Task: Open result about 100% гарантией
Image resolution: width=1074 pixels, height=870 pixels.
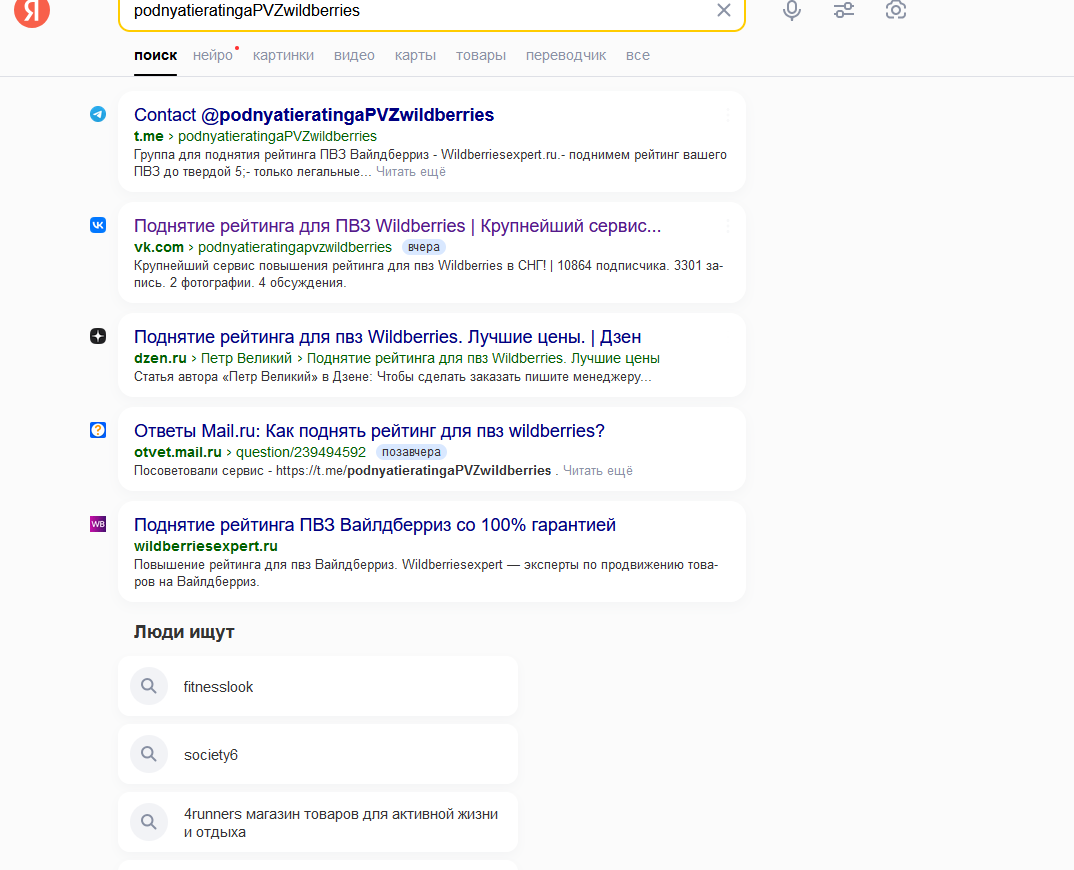Action: click(375, 524)
